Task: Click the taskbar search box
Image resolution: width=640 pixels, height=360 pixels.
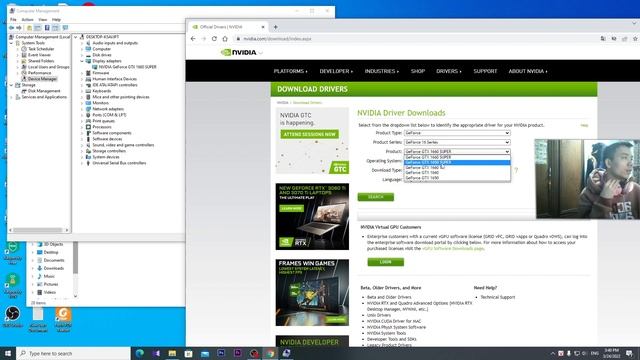Action: coord(73,353)
